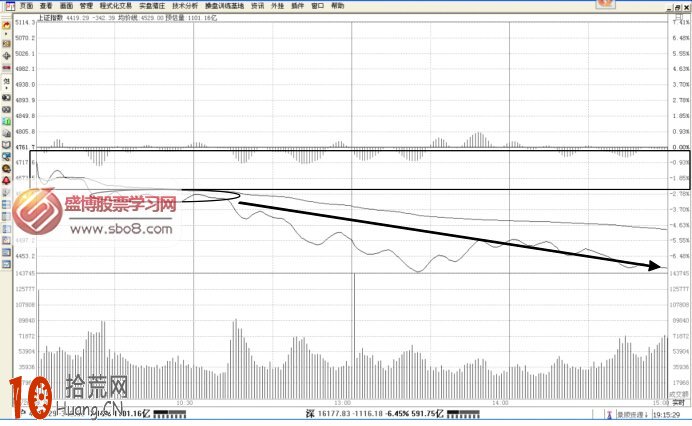Open the 管理 menu

click(86, 6)
